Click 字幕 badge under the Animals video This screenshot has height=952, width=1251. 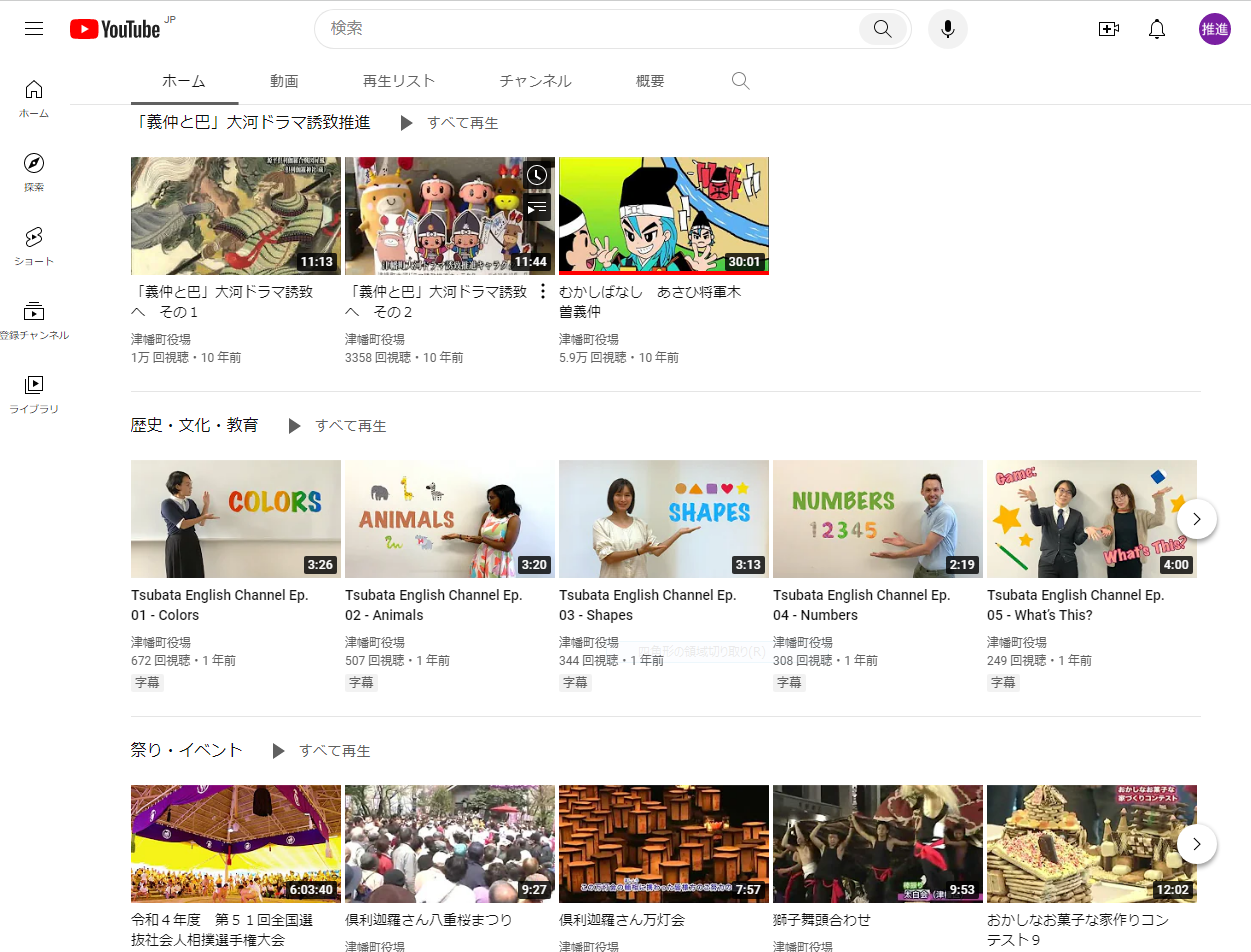(361, 682)
